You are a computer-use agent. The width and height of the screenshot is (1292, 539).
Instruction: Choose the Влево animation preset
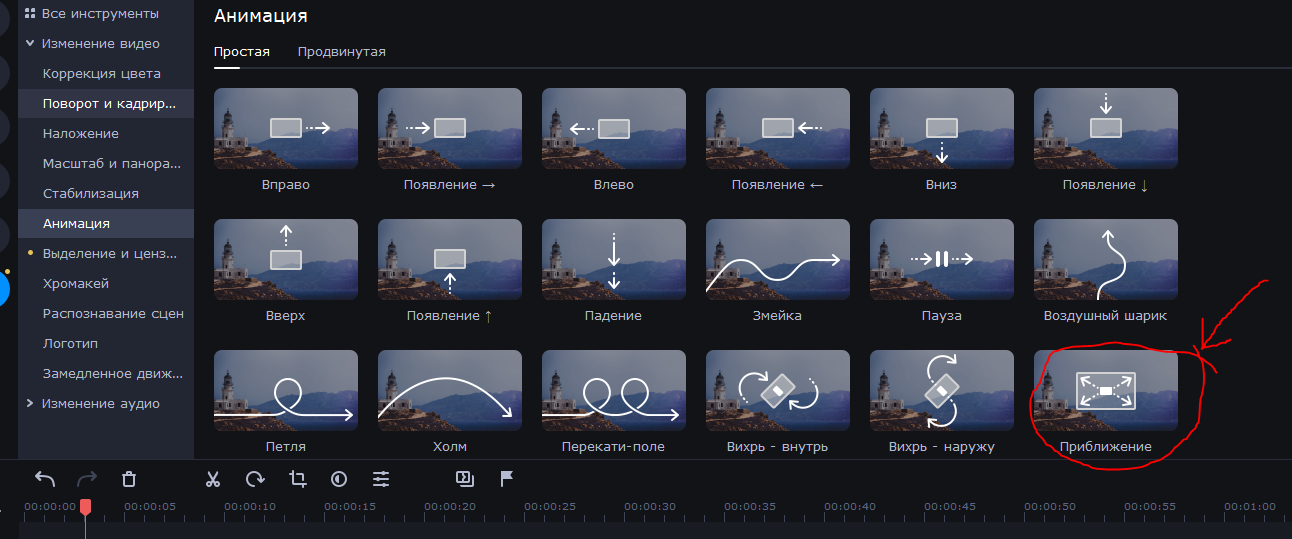(614, 129)
